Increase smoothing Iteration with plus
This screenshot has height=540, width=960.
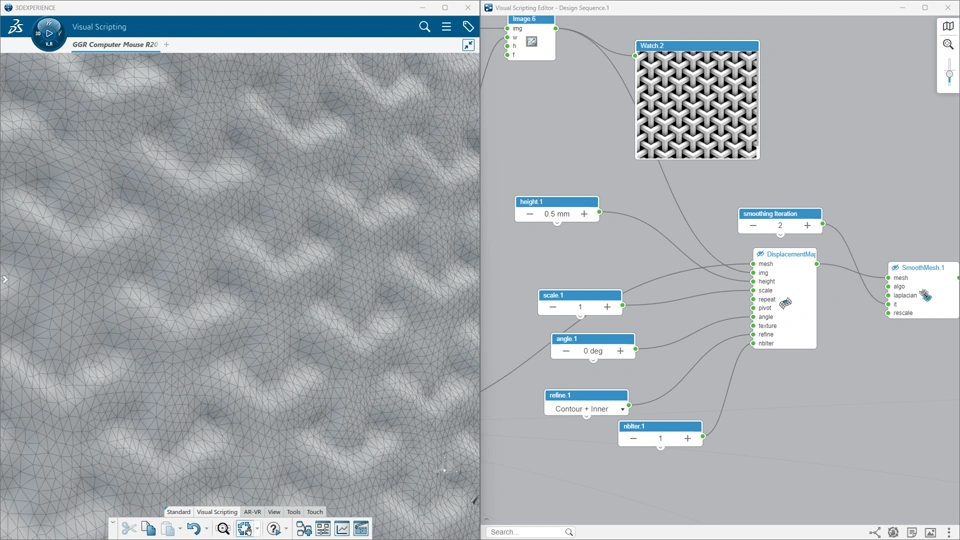click(807, 225)
